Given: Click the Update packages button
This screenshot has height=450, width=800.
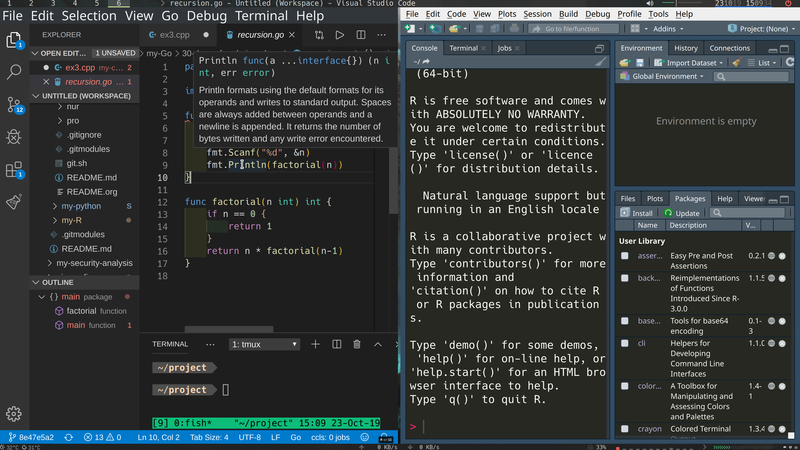Looking at the screenshot, I should pyautogui.click(x=682, y=213).
